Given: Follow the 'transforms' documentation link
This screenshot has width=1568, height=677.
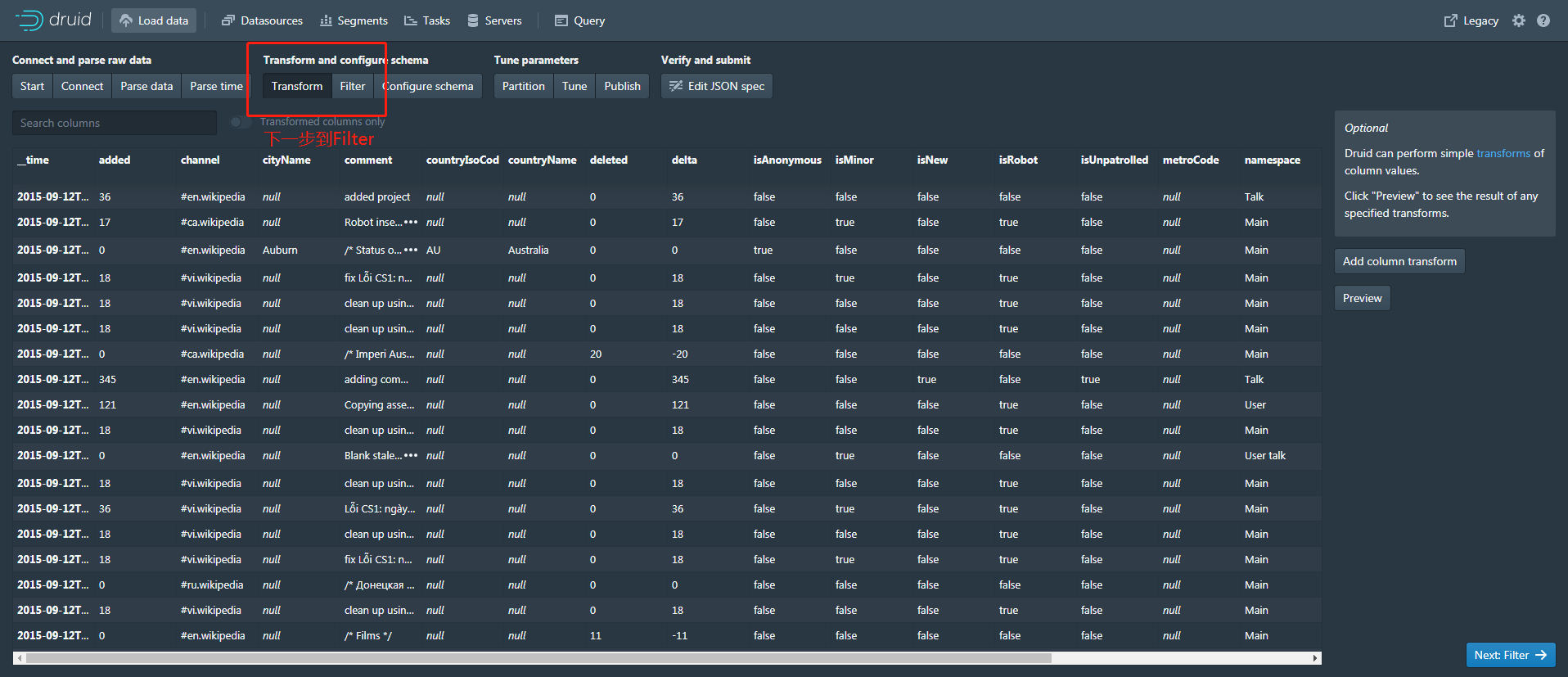Looking at the screenshot, I should [1503, 153].
